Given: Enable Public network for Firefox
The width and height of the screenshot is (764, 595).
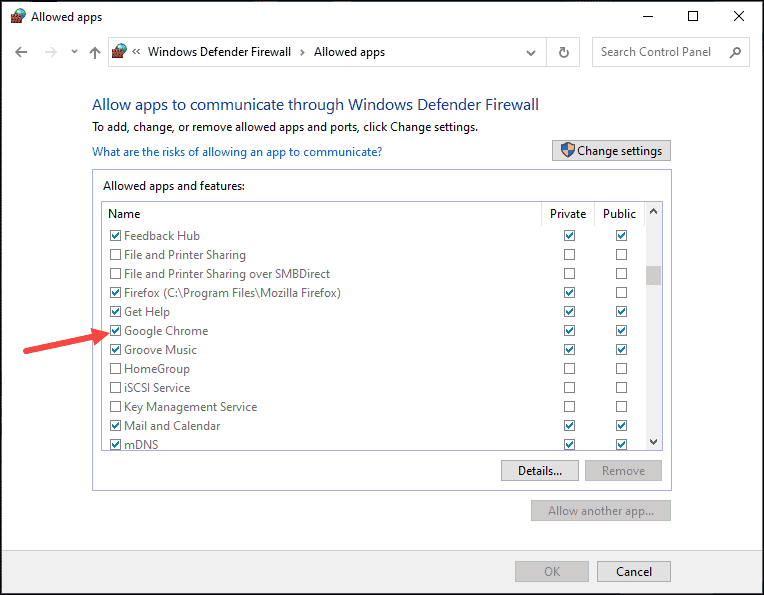Looking at the screenshot, I should [x=621, y=293].
